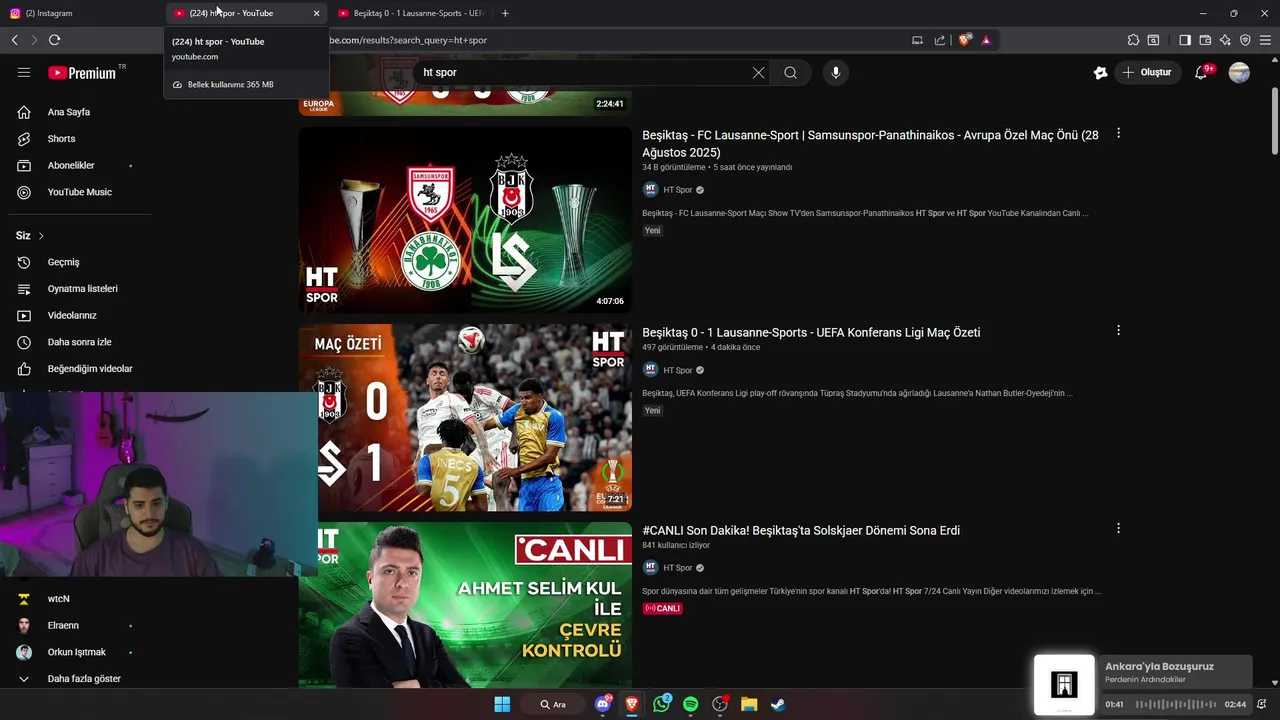Open Beğendiğim videolar list

[90, 369]
